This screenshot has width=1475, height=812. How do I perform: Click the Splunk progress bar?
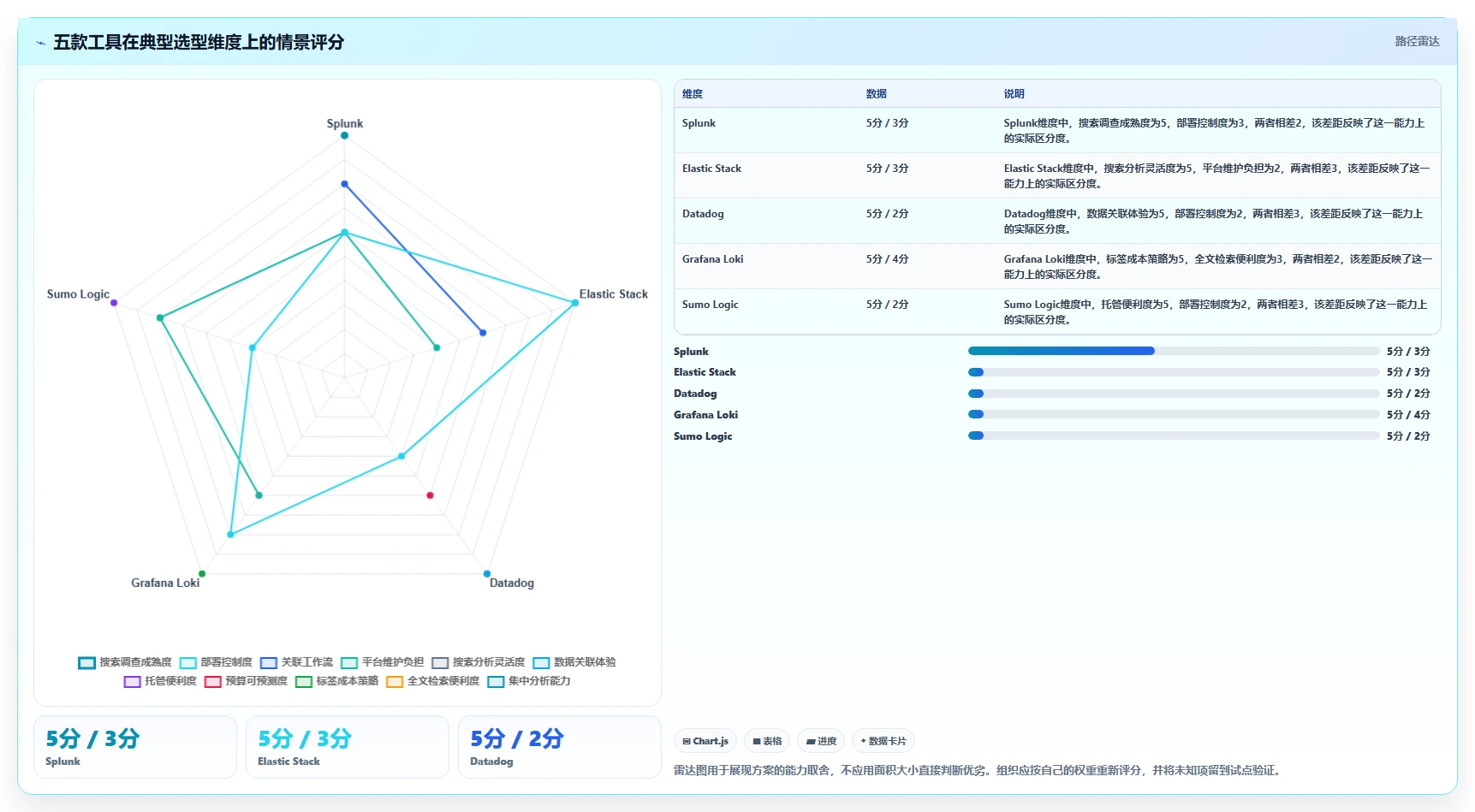1174,351
